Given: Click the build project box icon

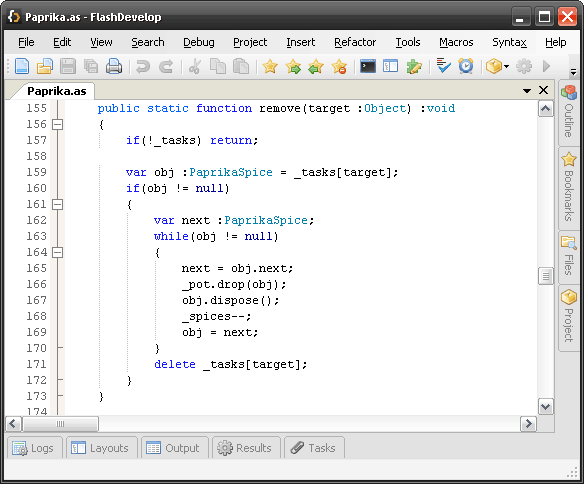Looking at the screenshot, I should click(494, 67).
